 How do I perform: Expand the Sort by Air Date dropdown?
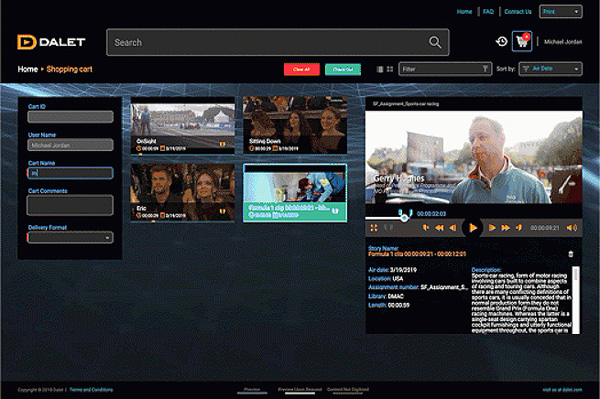pyautogui.click(x=550, y=69)
